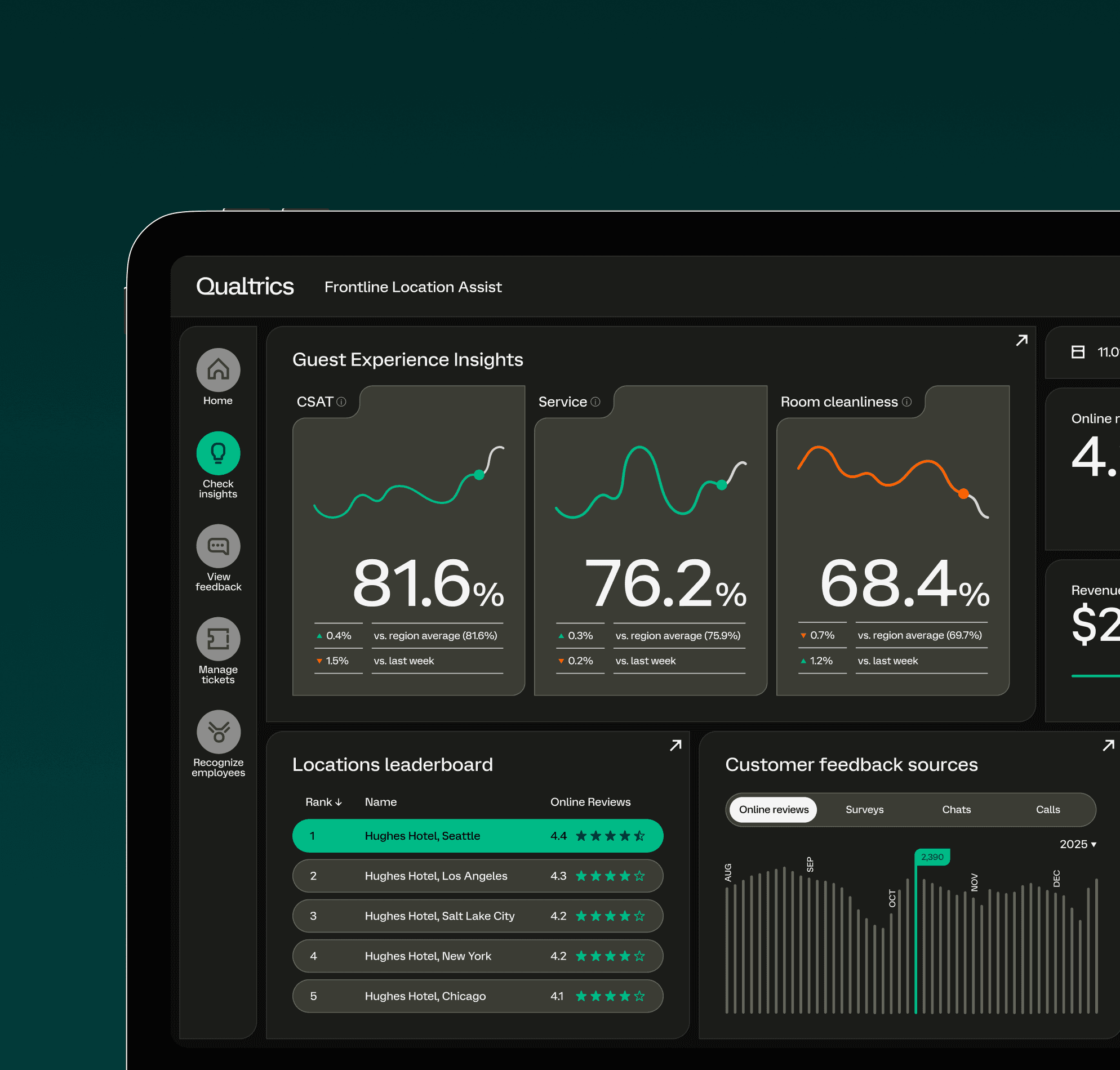Open View feedback chat icon
The height and width of the screenshot is (1070, 1120).
click(218, 546)
